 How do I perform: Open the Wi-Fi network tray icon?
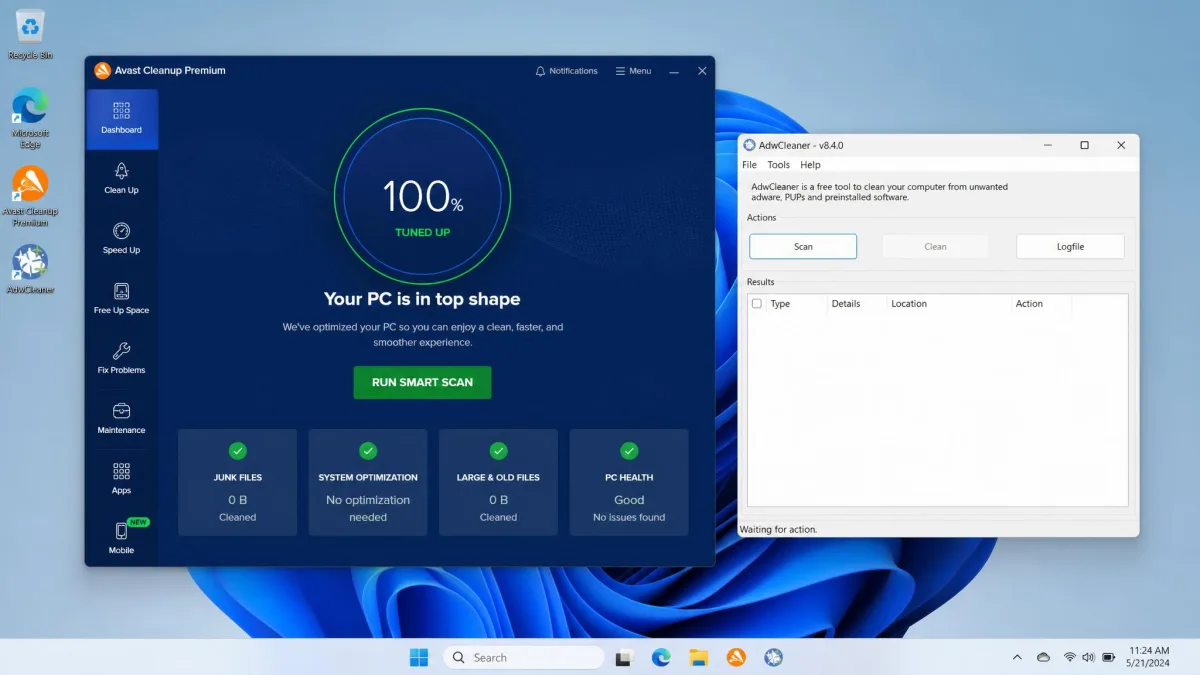(1070, 657)
